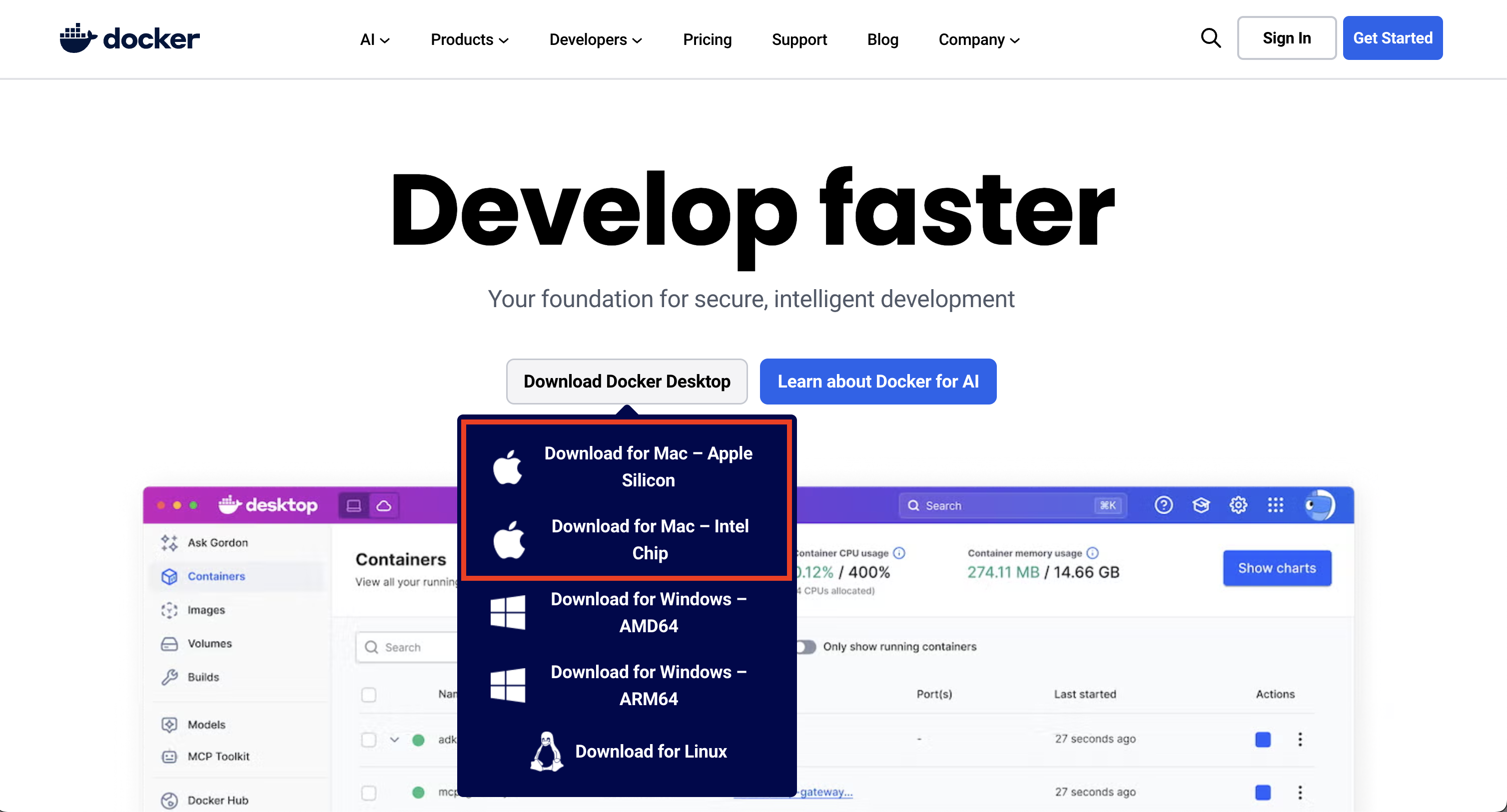
Task: Click the Actions column header
Action: (1275, 695)
